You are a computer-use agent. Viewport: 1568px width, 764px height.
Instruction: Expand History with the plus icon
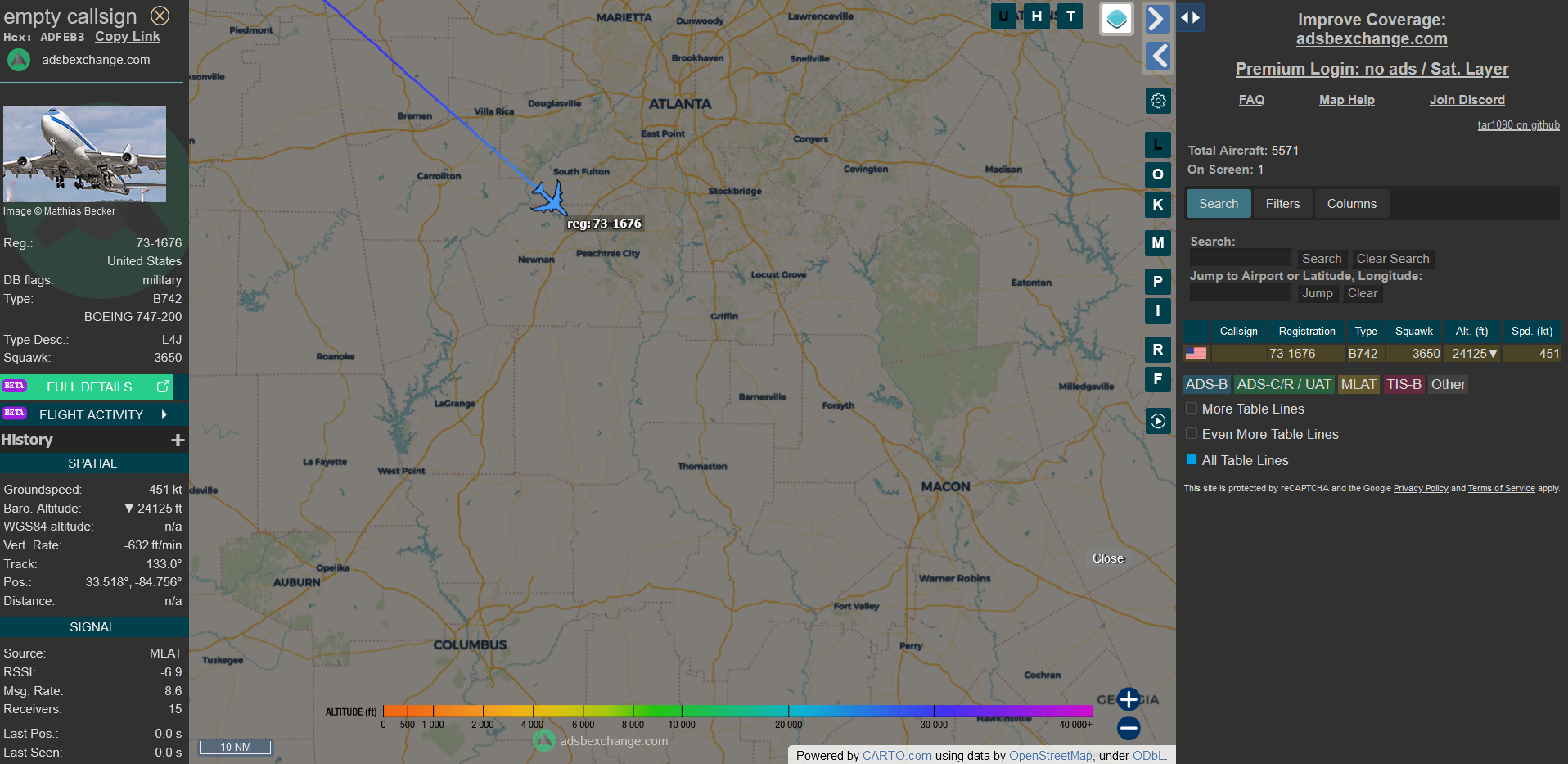pyautogui.click(x=178, y=441)
